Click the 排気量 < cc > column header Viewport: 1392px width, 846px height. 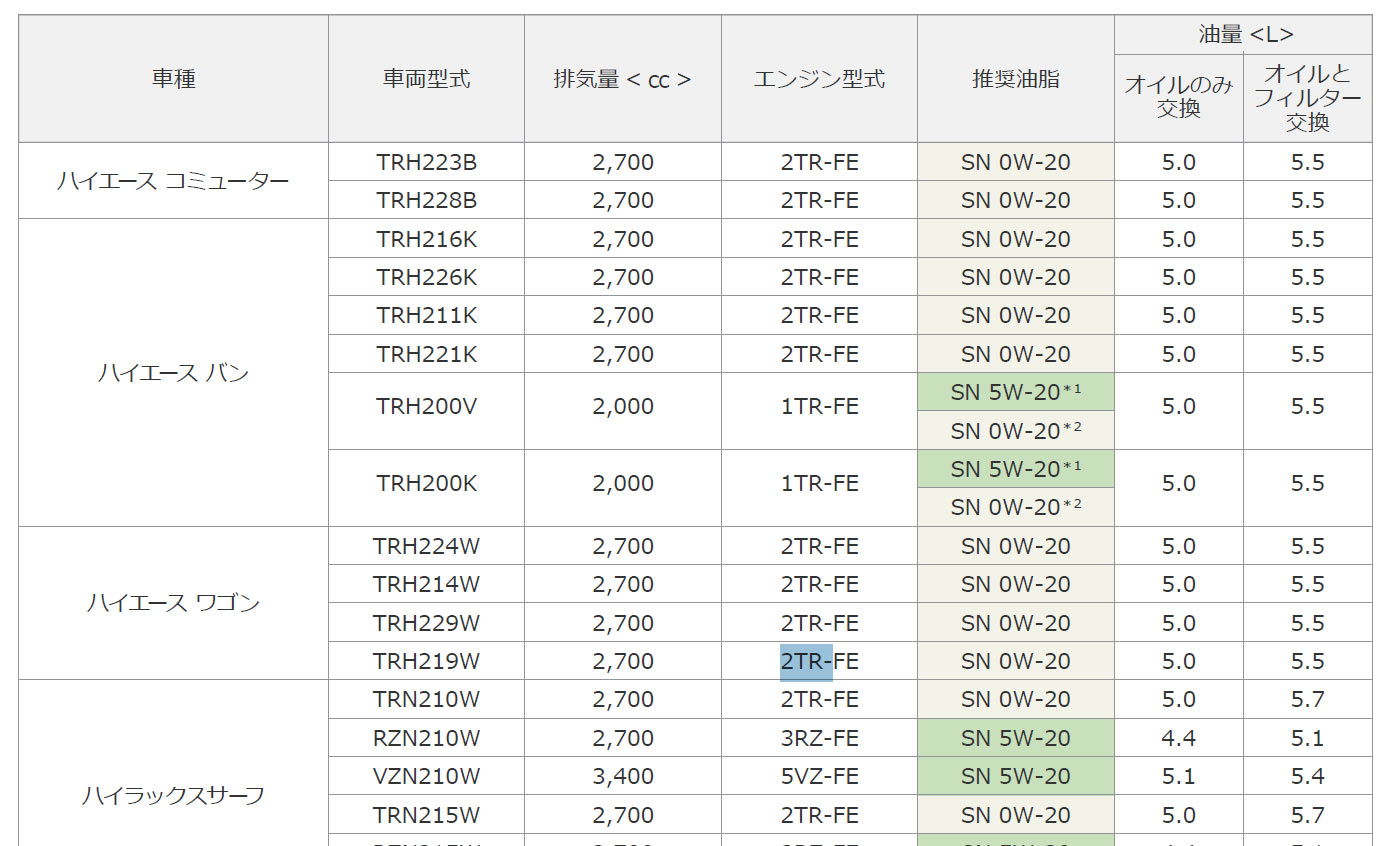click(x=622, y=79)
